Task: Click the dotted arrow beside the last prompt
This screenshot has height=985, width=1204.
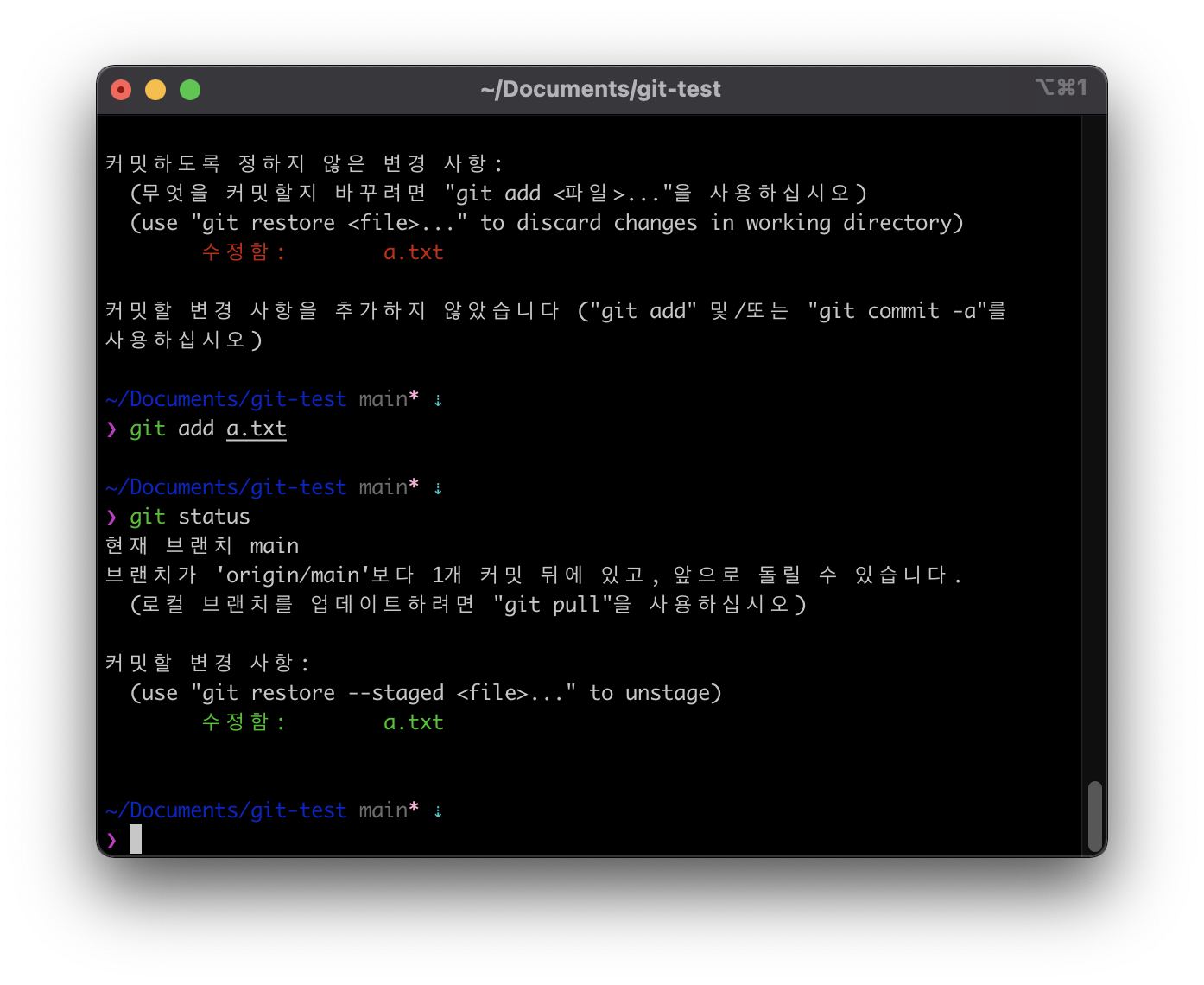Action: (x=438, y=810)
